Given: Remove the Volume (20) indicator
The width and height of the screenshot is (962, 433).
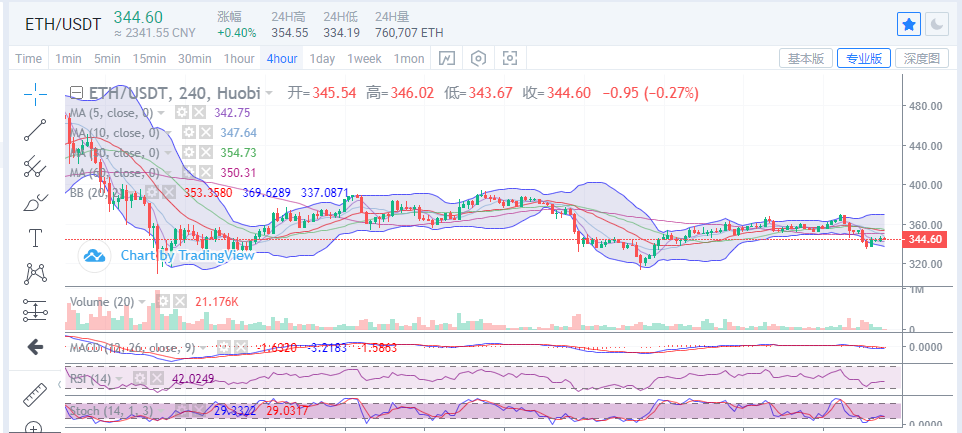Looking at the screenshot, I should point(180,301).
